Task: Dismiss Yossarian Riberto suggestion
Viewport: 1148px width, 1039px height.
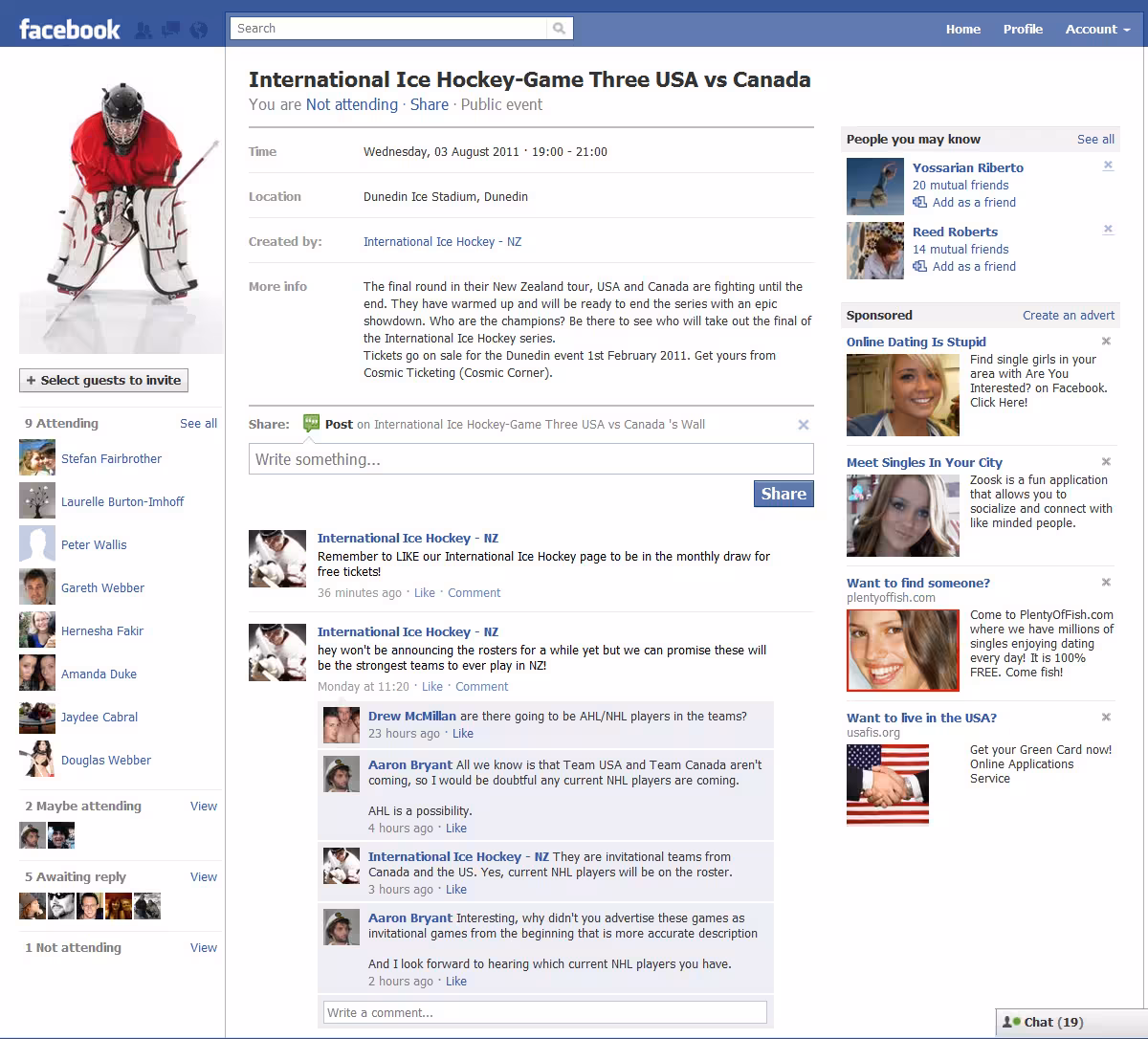Action: pyautogui.click(x=1108, y=166)
